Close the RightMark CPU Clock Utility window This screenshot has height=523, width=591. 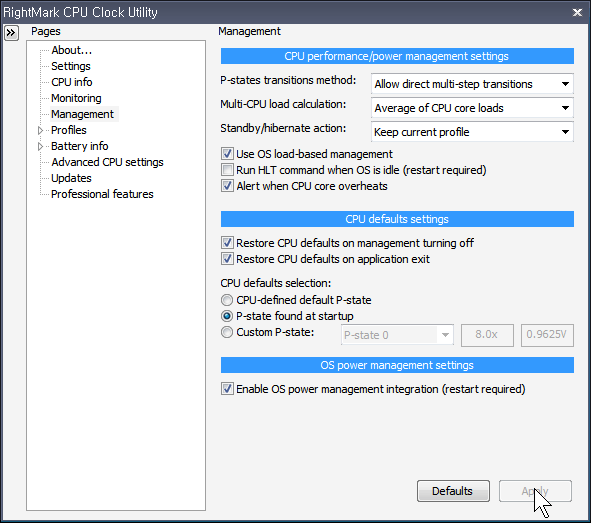(577, 12)
